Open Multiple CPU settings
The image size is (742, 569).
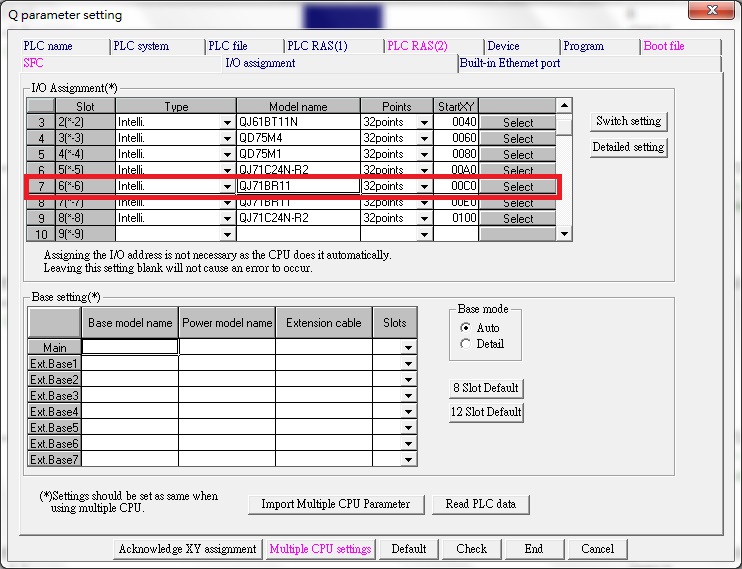pos(320,549)
